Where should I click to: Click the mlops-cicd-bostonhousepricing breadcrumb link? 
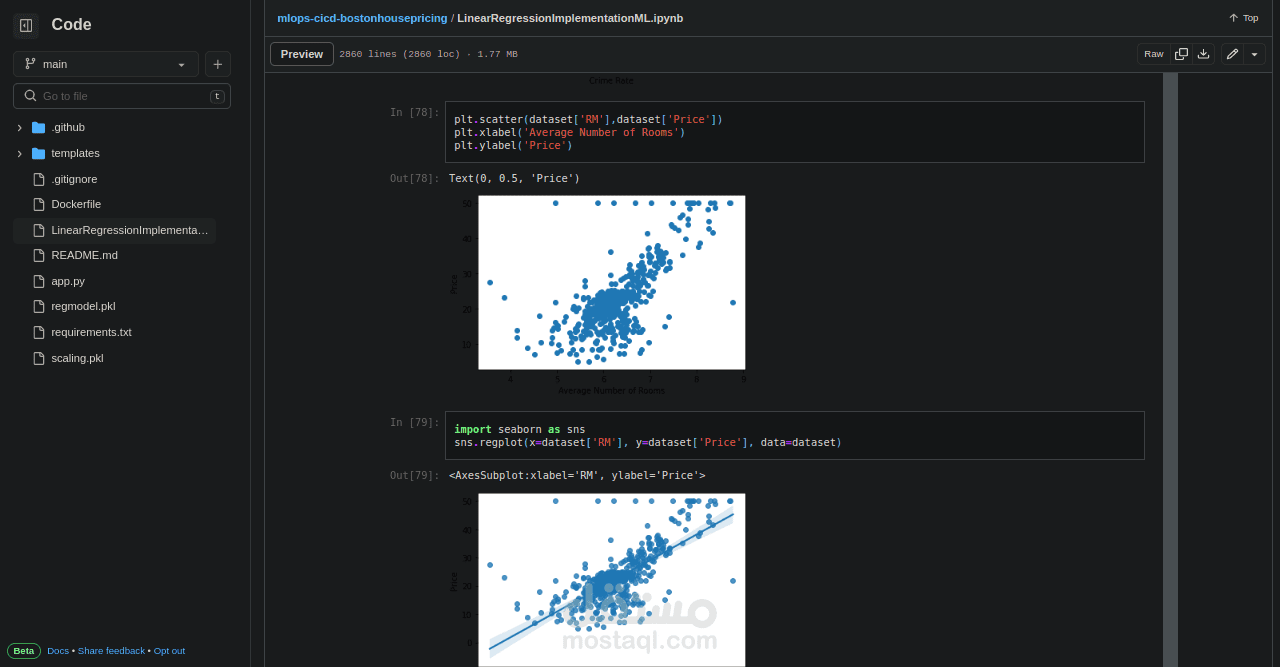tap(362, 18)
